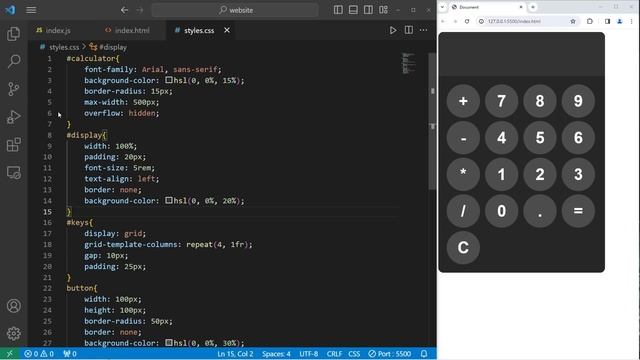640x360 pixels.
Task: Open a new browser tab
Action: pos(533,7)
